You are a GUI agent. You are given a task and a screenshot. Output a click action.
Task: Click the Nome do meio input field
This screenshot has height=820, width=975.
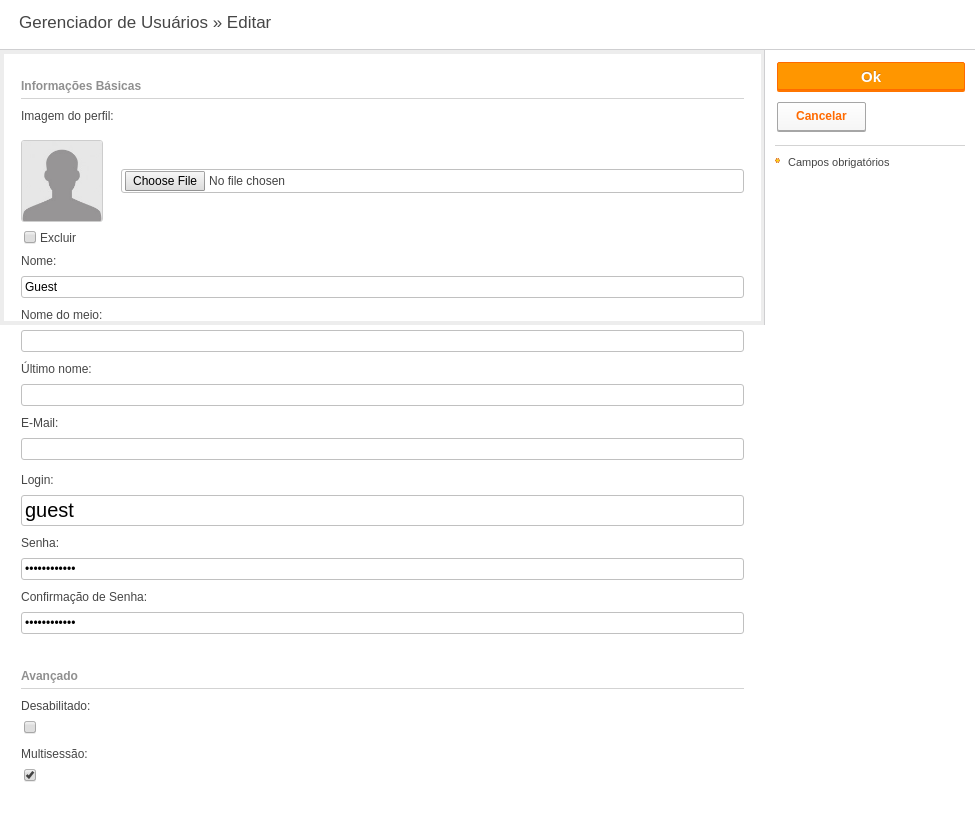click(382, 341)
